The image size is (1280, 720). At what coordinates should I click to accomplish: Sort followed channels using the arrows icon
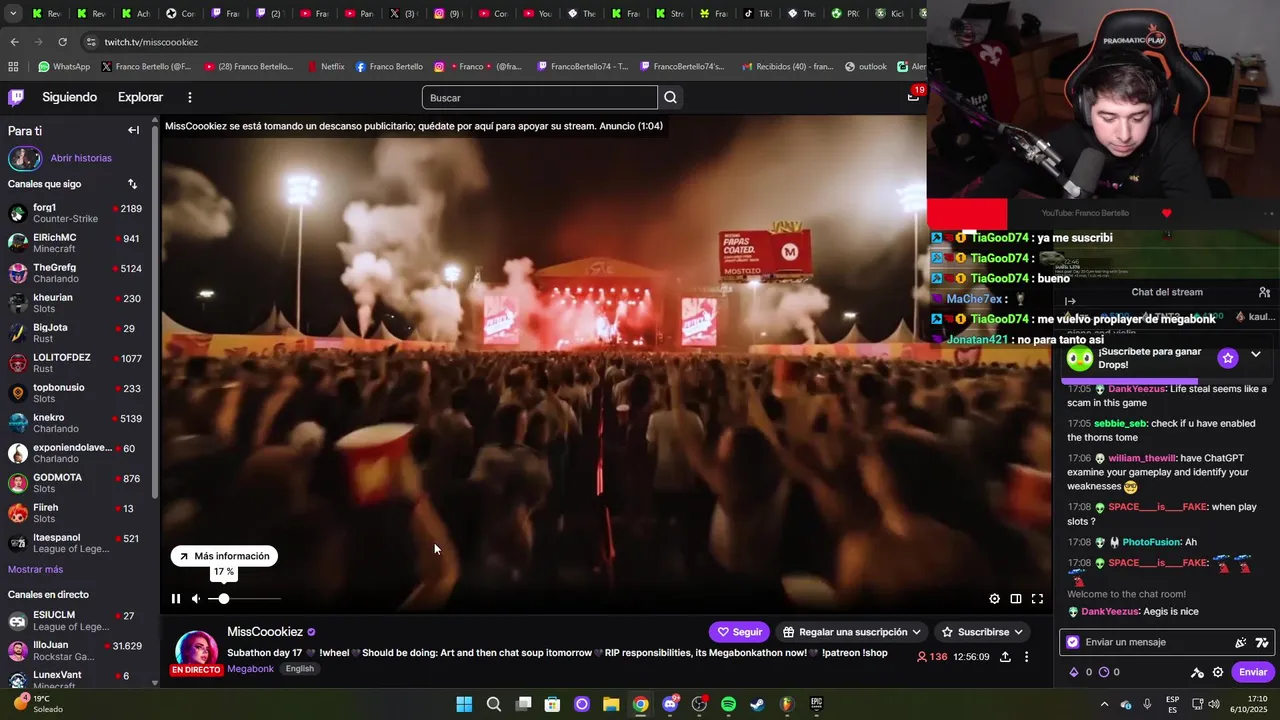132,184
